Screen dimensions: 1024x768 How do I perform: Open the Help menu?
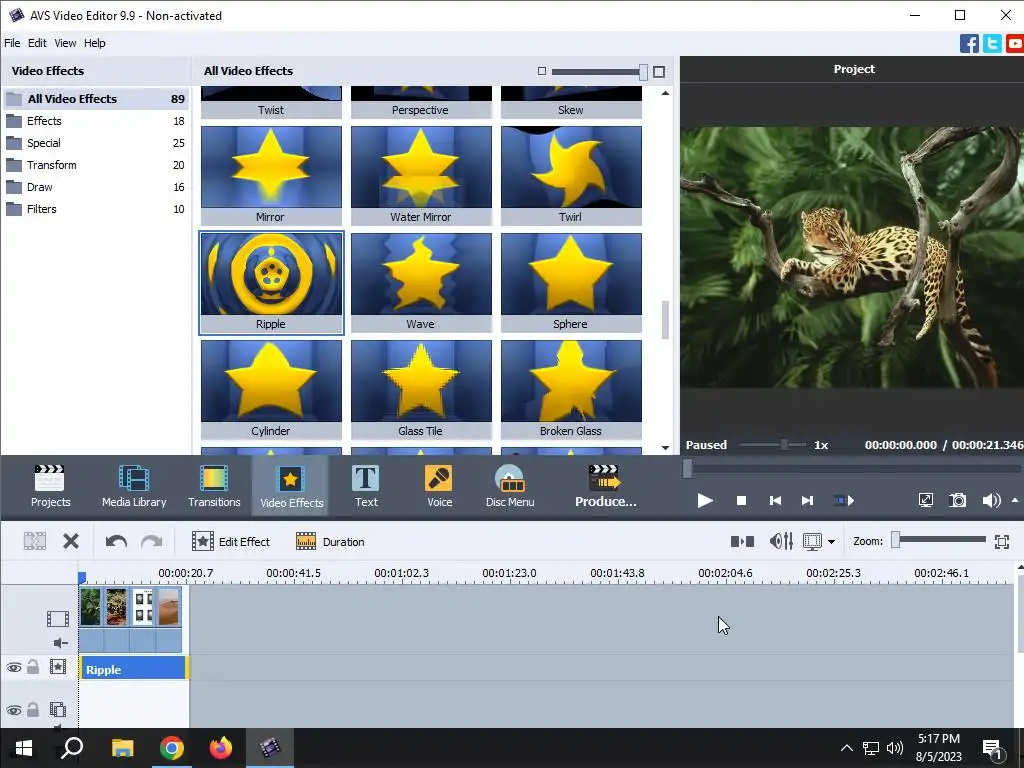[95, 43]
